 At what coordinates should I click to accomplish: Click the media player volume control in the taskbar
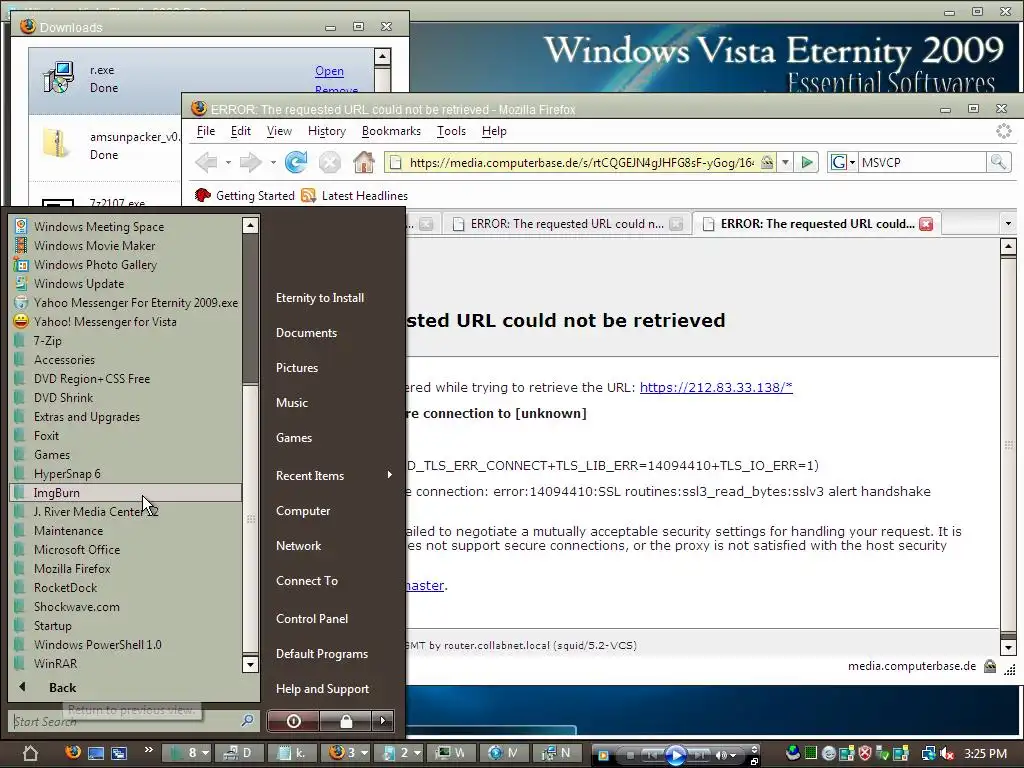[725, 755]
